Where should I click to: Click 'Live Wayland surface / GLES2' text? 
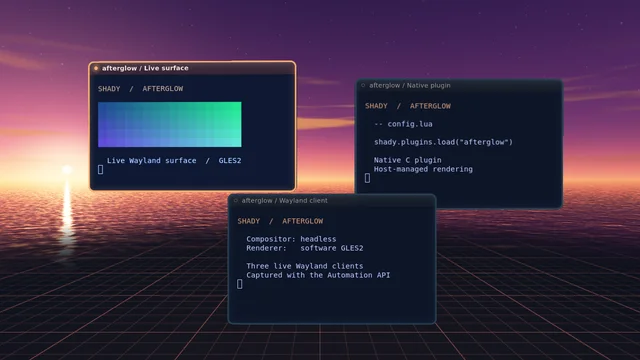[174, 160]
